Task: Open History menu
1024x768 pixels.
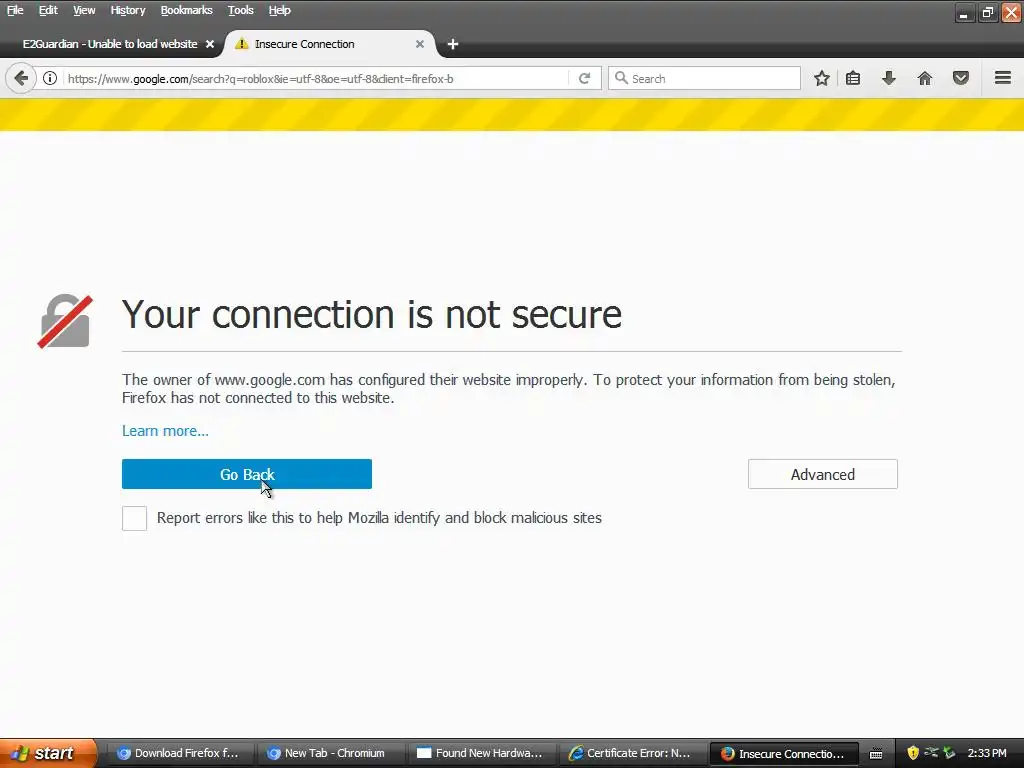Action: click(x=127, y=10)
